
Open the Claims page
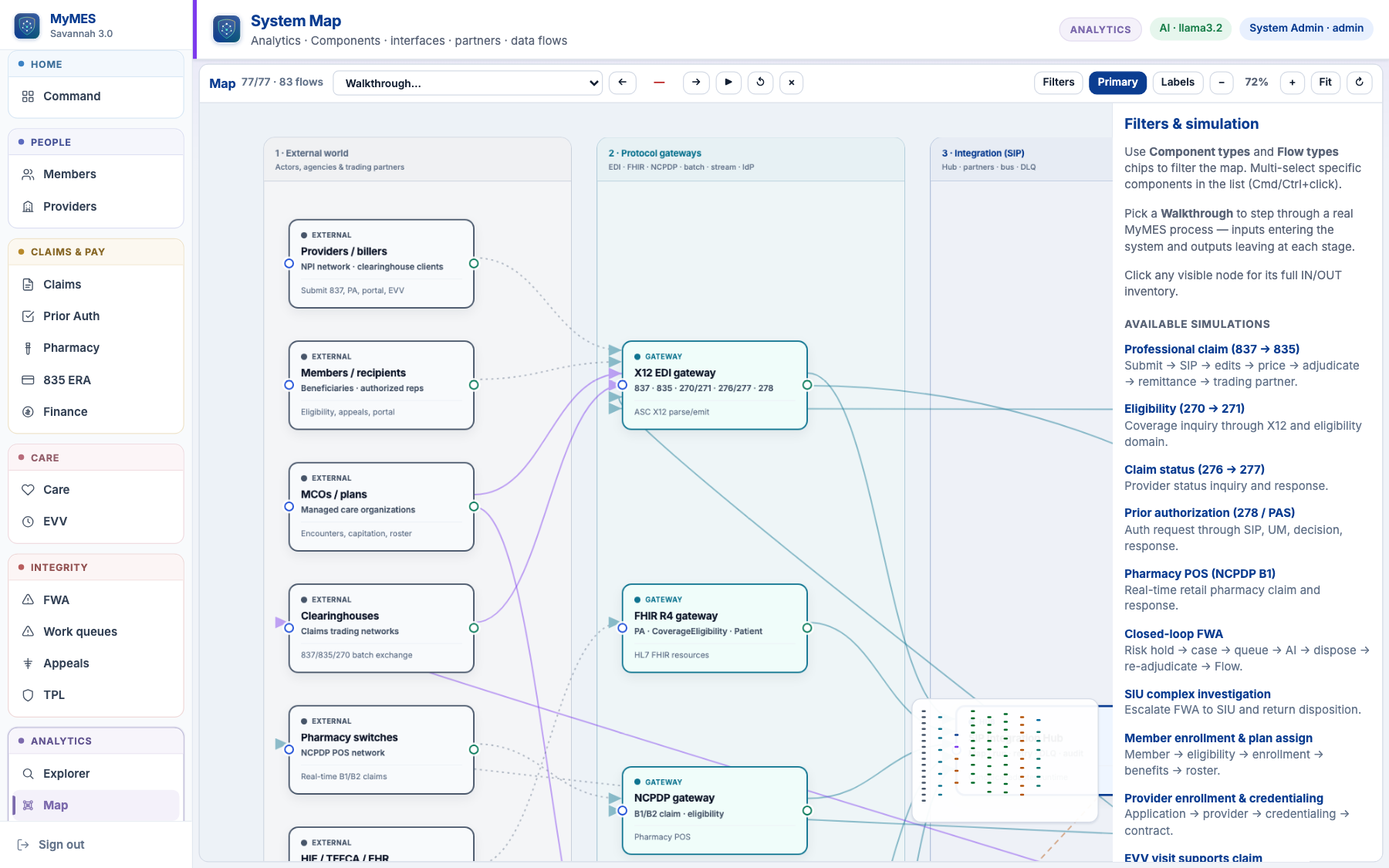pos(96,285)
